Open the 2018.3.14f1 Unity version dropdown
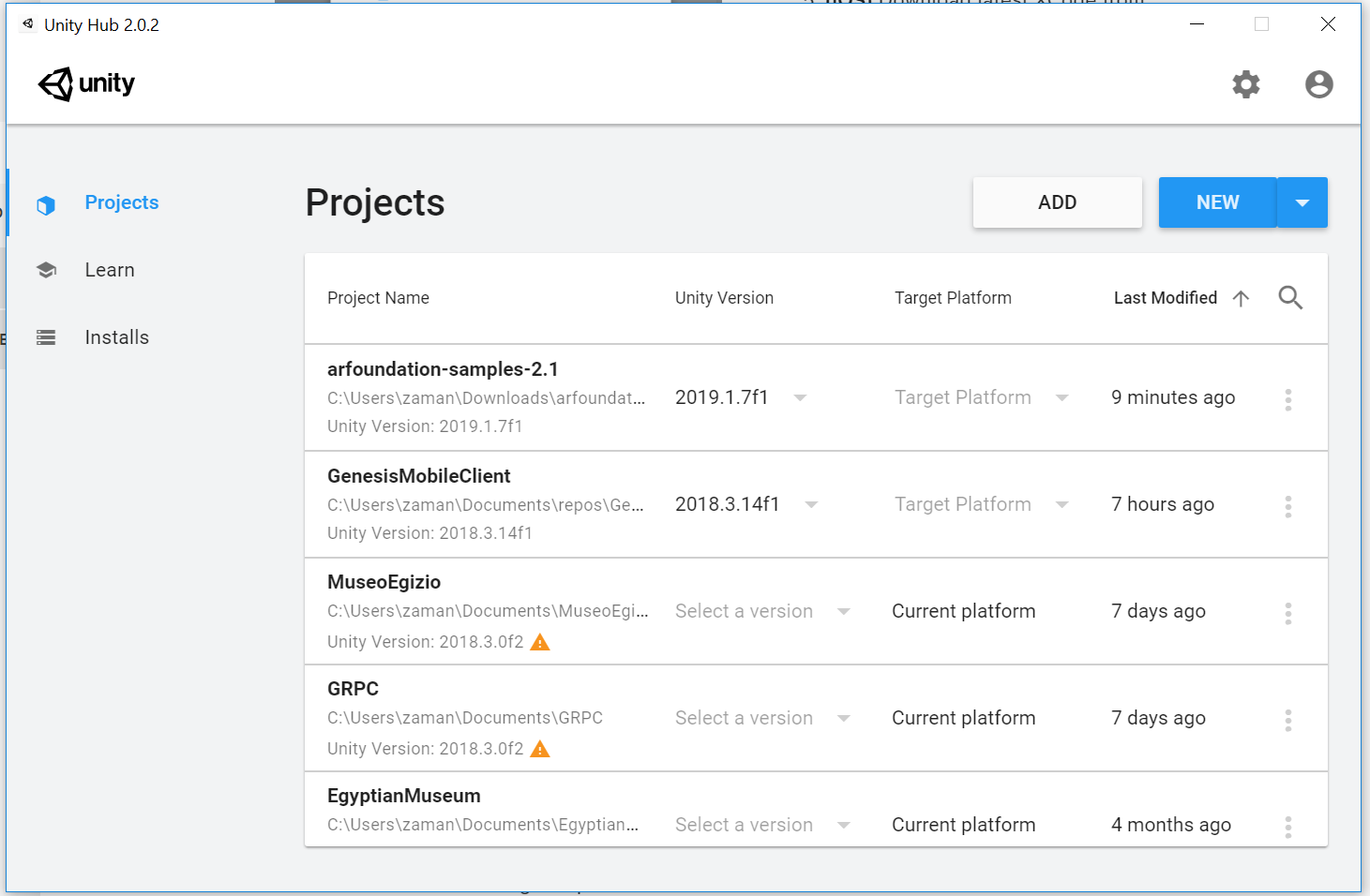The height and width of the screenshot is (896, 1370). (x=746, y=504)
